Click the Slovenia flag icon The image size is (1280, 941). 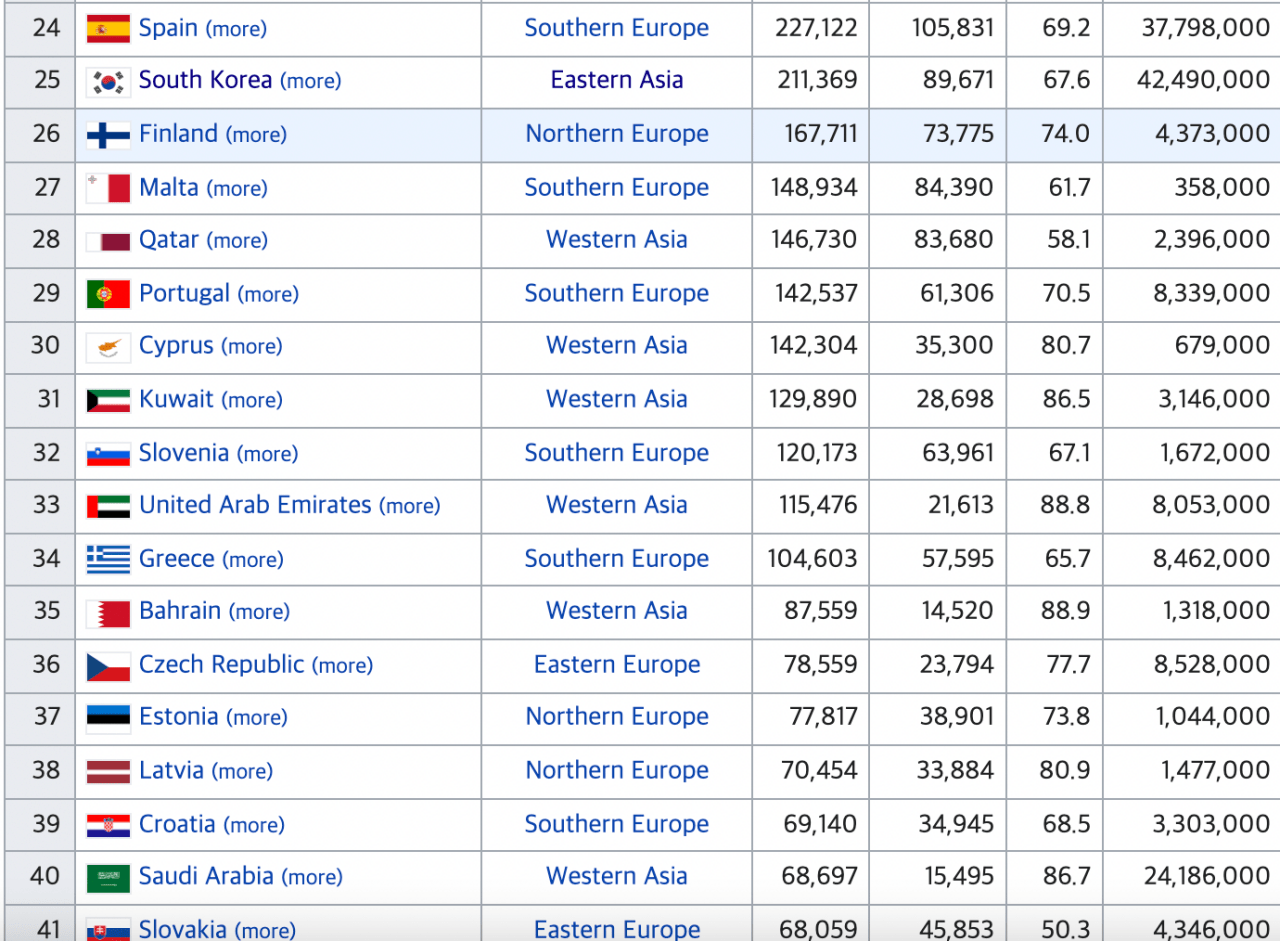point(108,454)
